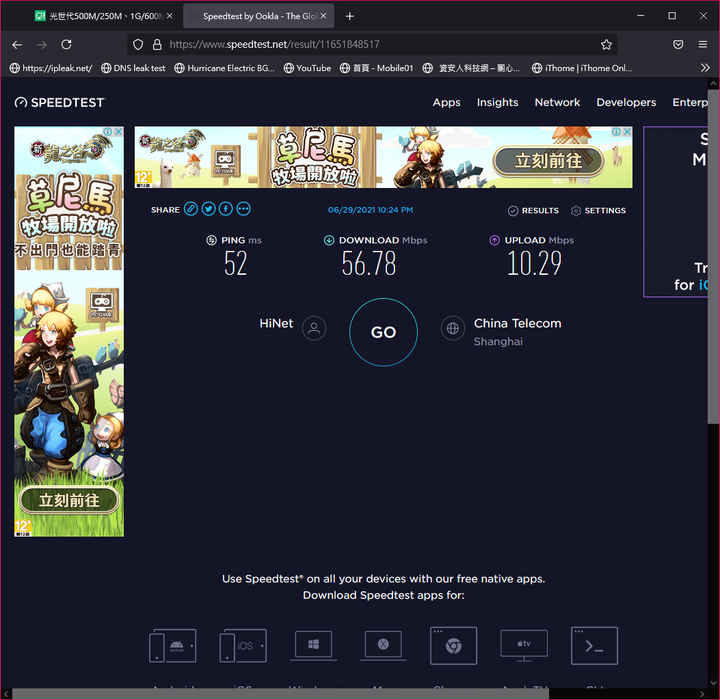Click 立刻前往 in the sidebar ad
Screen dimensions: 720x700
pyautogui.click(x=69, y=500)
